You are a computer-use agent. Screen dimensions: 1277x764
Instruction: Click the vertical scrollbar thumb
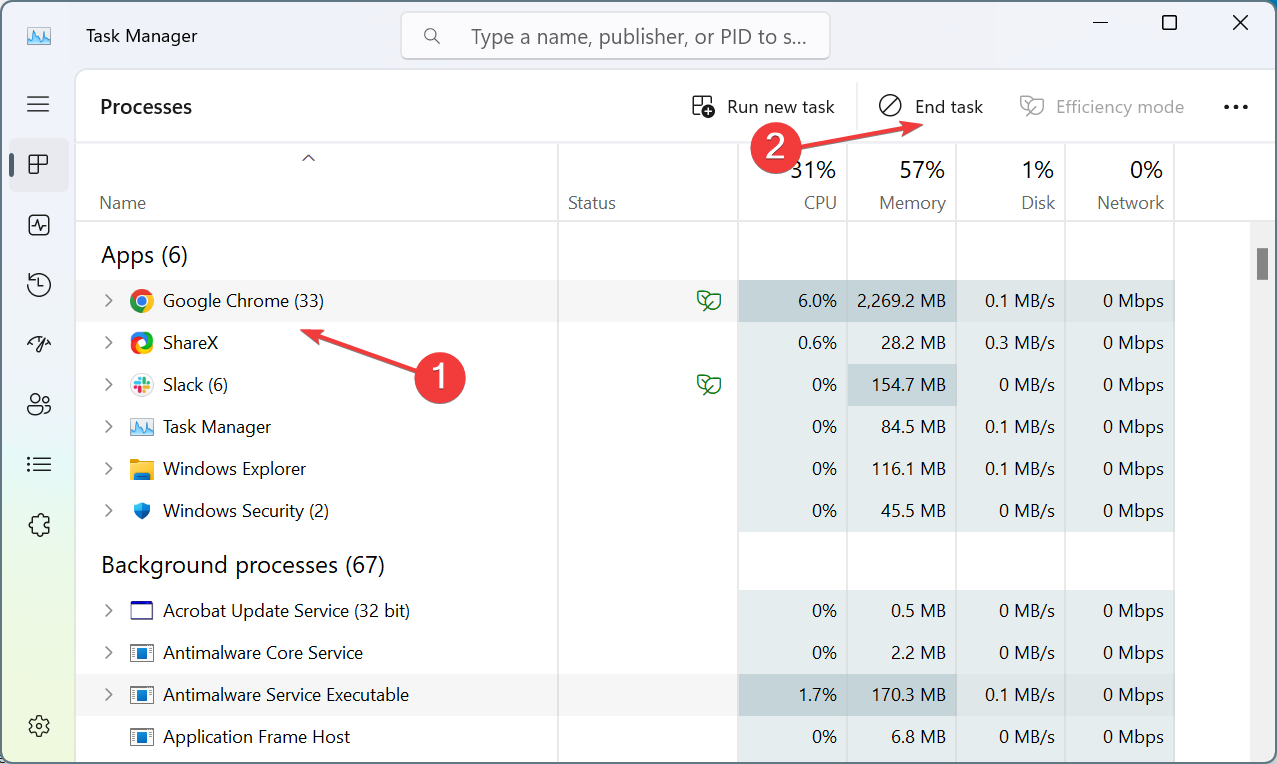click(1263, 264)
